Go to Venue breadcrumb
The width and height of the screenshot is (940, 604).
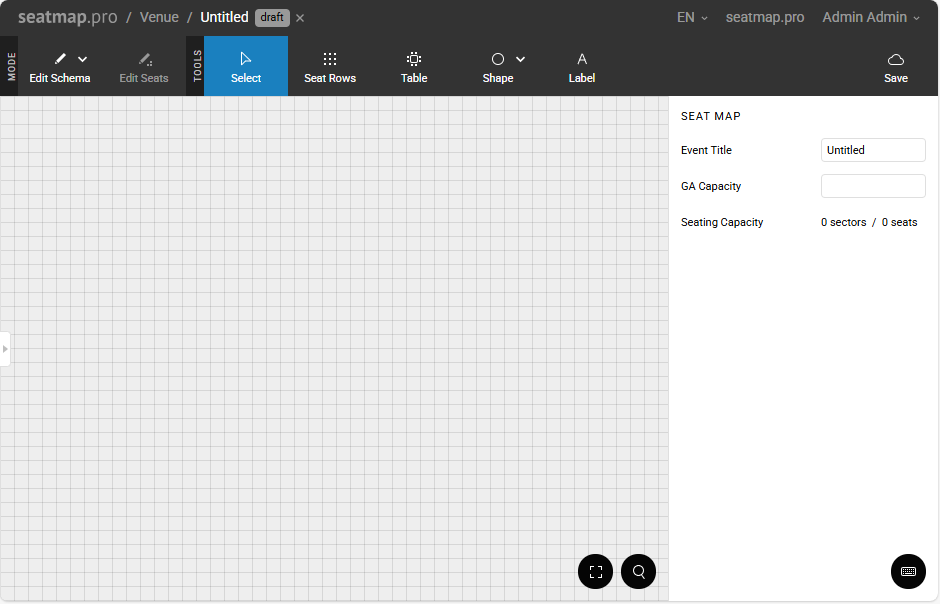click(x=159, y=18)
